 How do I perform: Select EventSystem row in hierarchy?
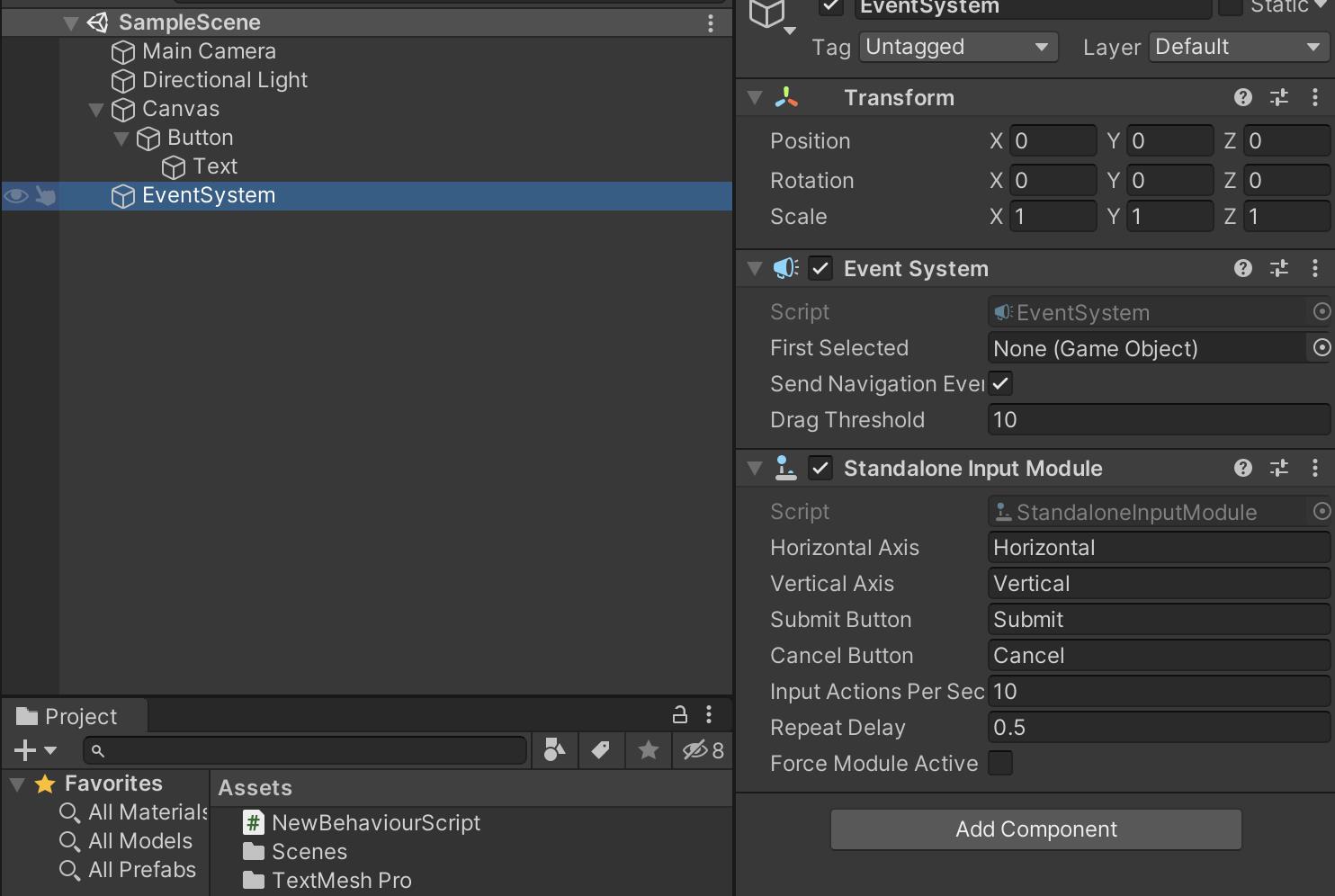367,196
